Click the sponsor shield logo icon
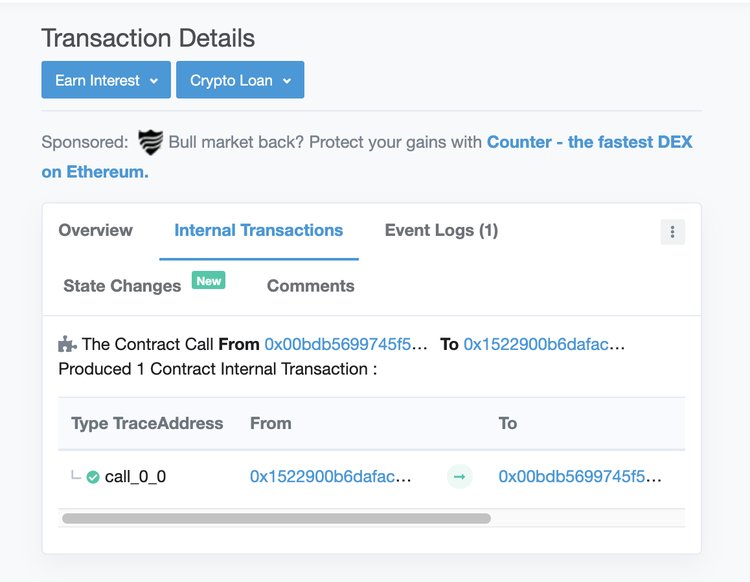Image resolution: width=750 pixels, height=582 pixels. tap(150, 142)
